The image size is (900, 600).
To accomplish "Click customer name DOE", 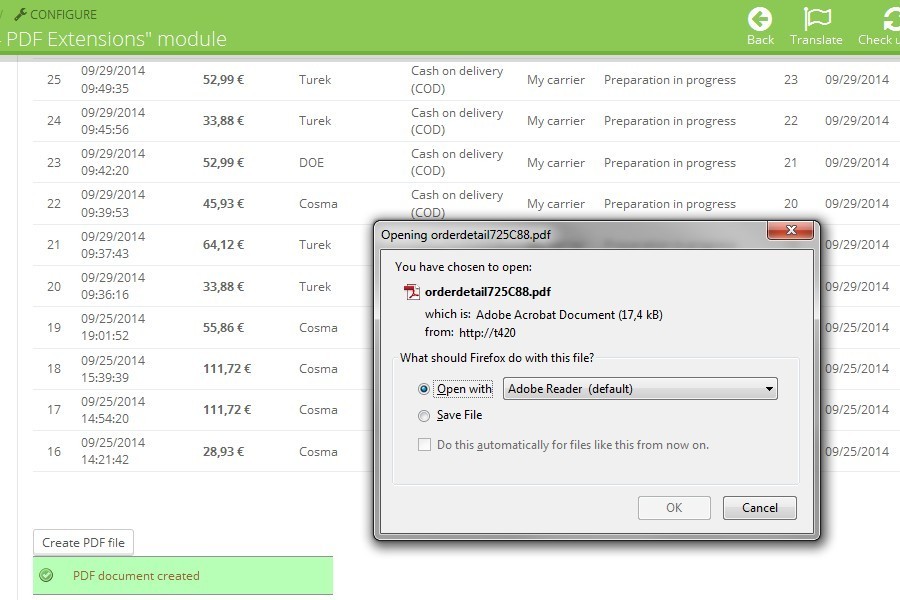I will click(311, 162).
